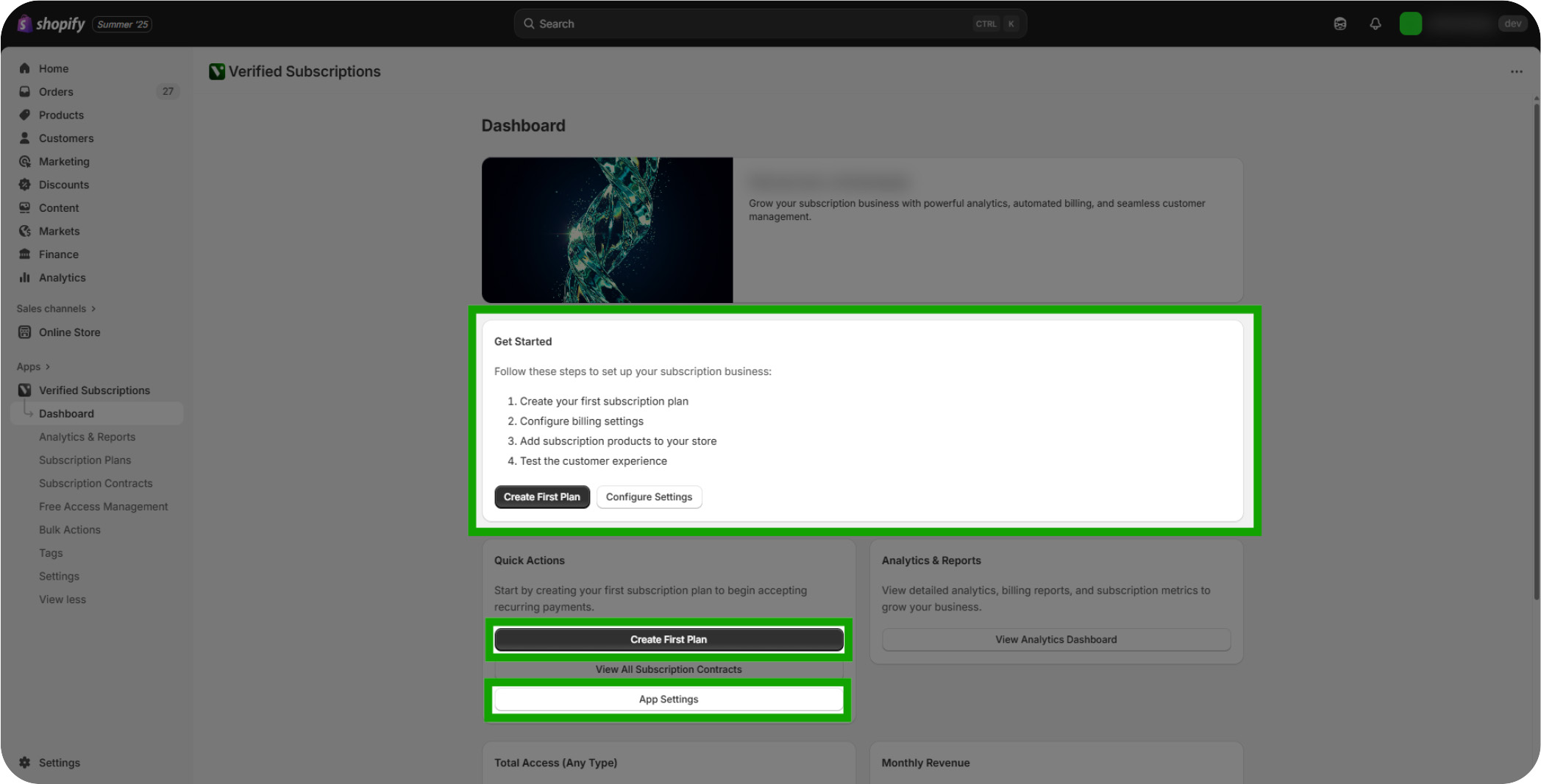Click the Analytics & Reports card heading
Viewport: 1541px width, 784px height.
click(931, 560)
